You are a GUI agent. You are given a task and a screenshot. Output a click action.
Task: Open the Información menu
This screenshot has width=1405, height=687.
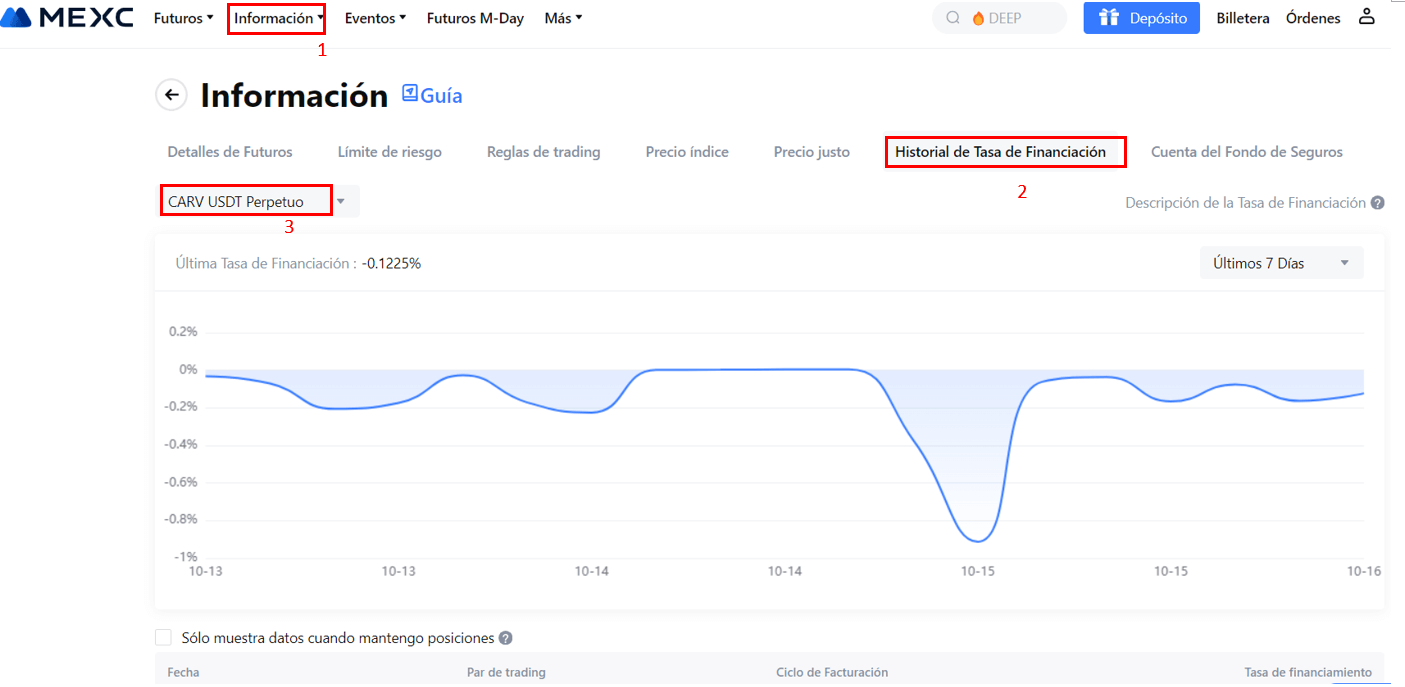278,18
